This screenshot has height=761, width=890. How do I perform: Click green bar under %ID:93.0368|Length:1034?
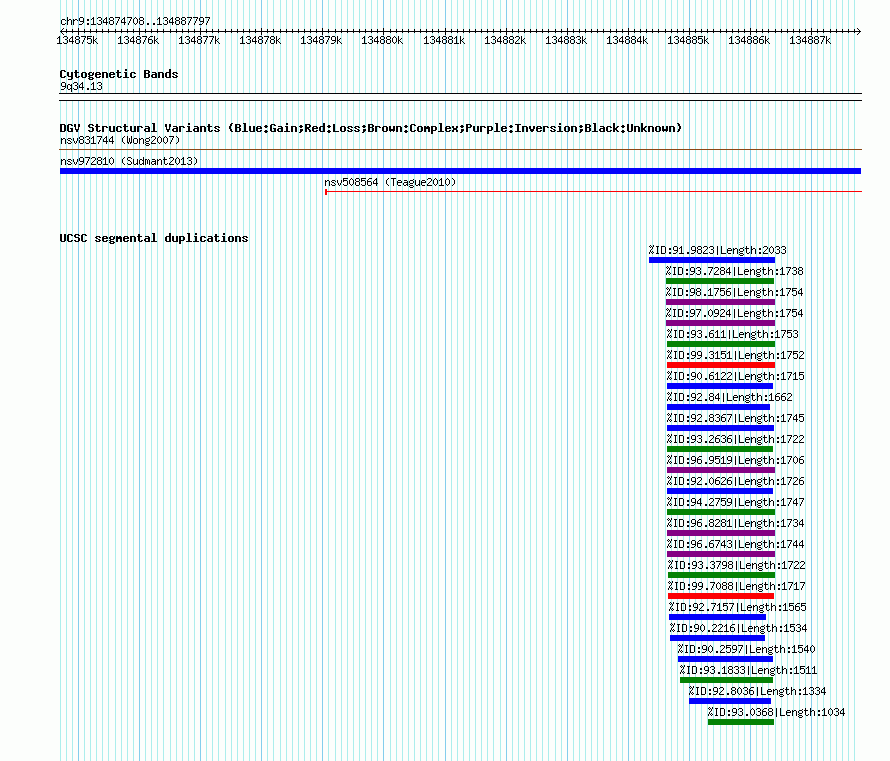coord(741,722)
